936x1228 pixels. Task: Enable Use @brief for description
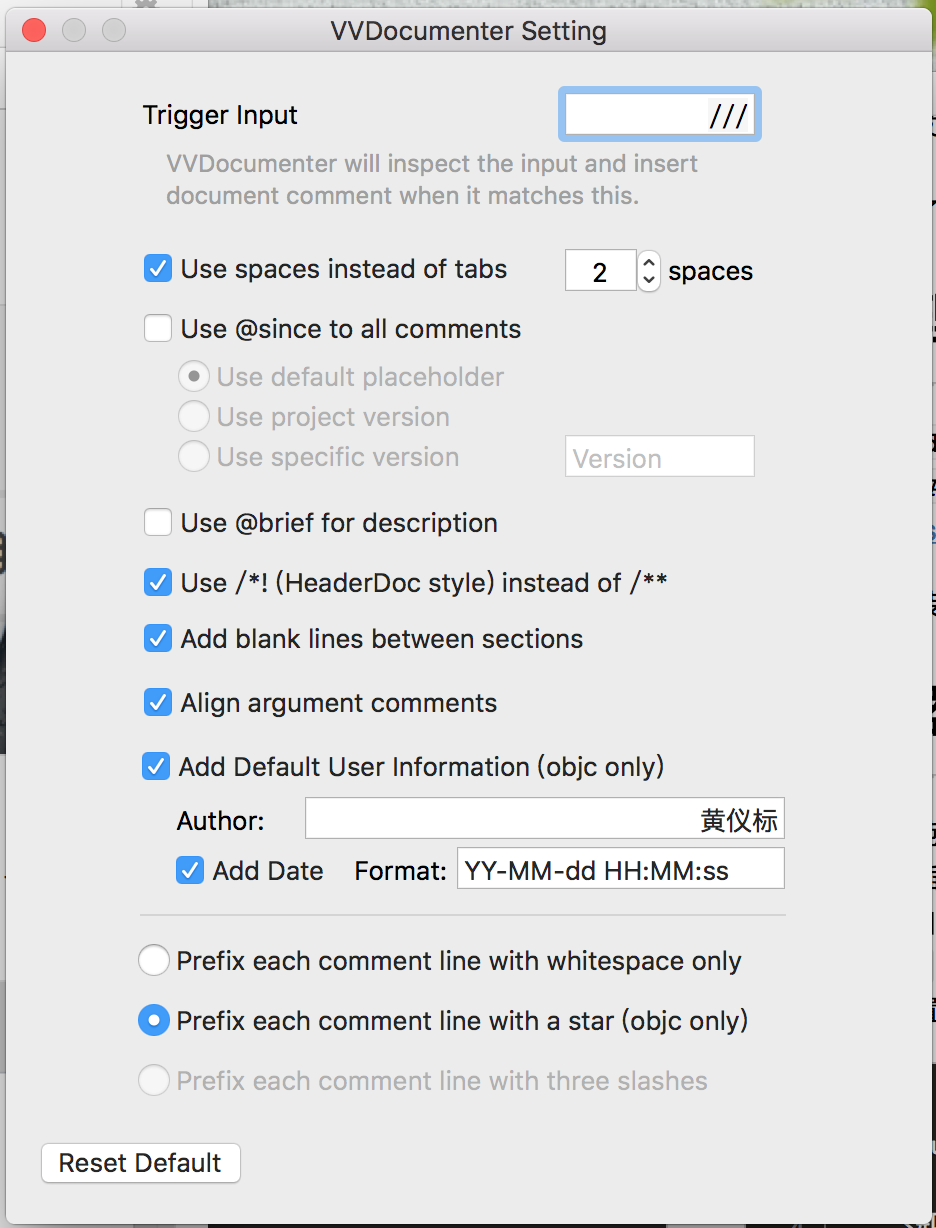(158, 523)
